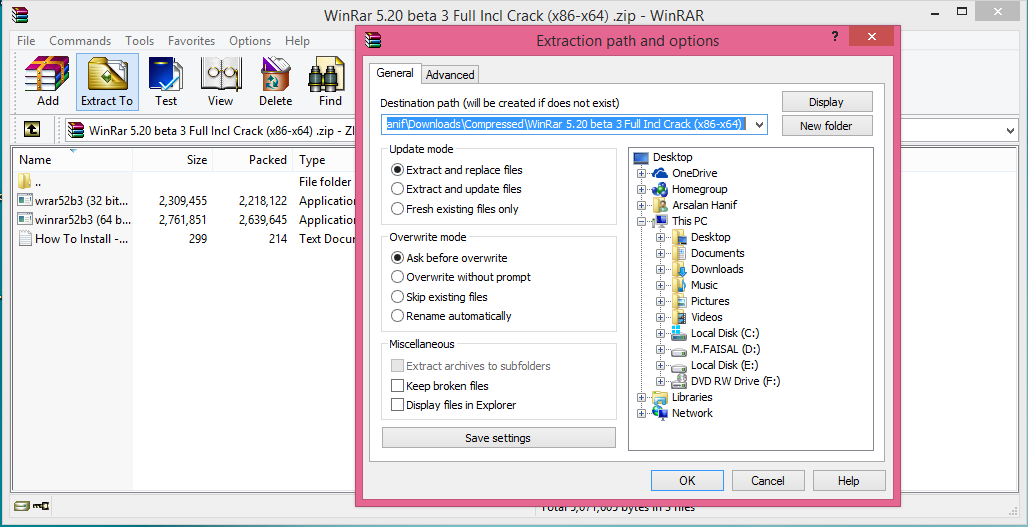Open the File menu

[26, 41]
